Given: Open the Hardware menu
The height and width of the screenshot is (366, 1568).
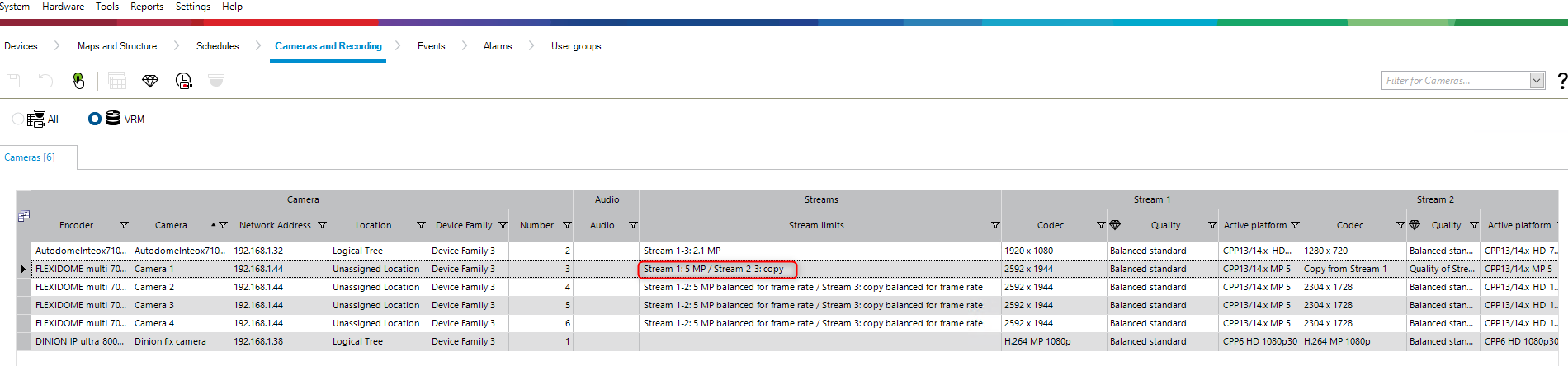Looking at the screenshot, I should pos(63,7).
